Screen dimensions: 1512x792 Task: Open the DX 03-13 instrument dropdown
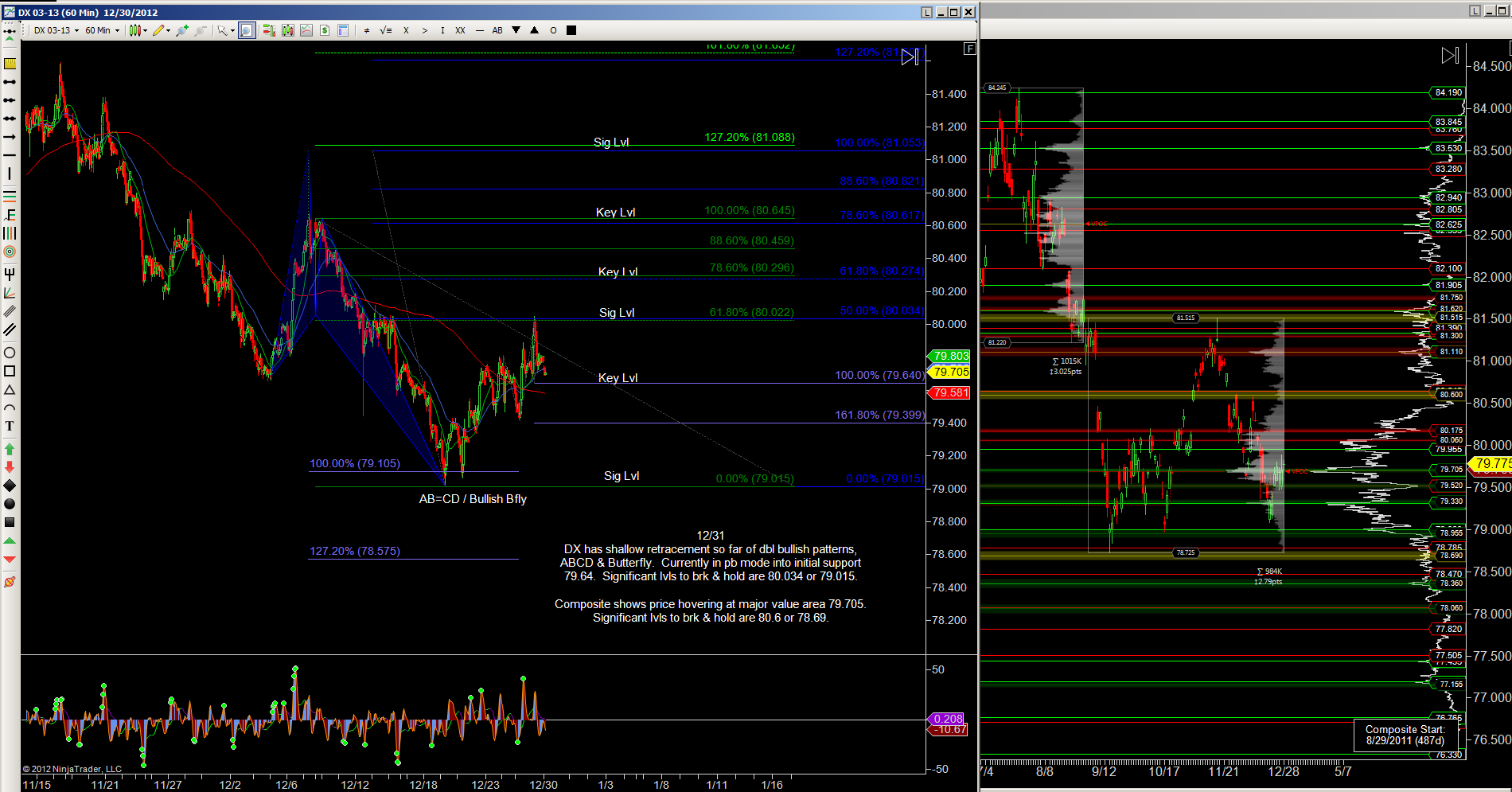click(56, 30)
